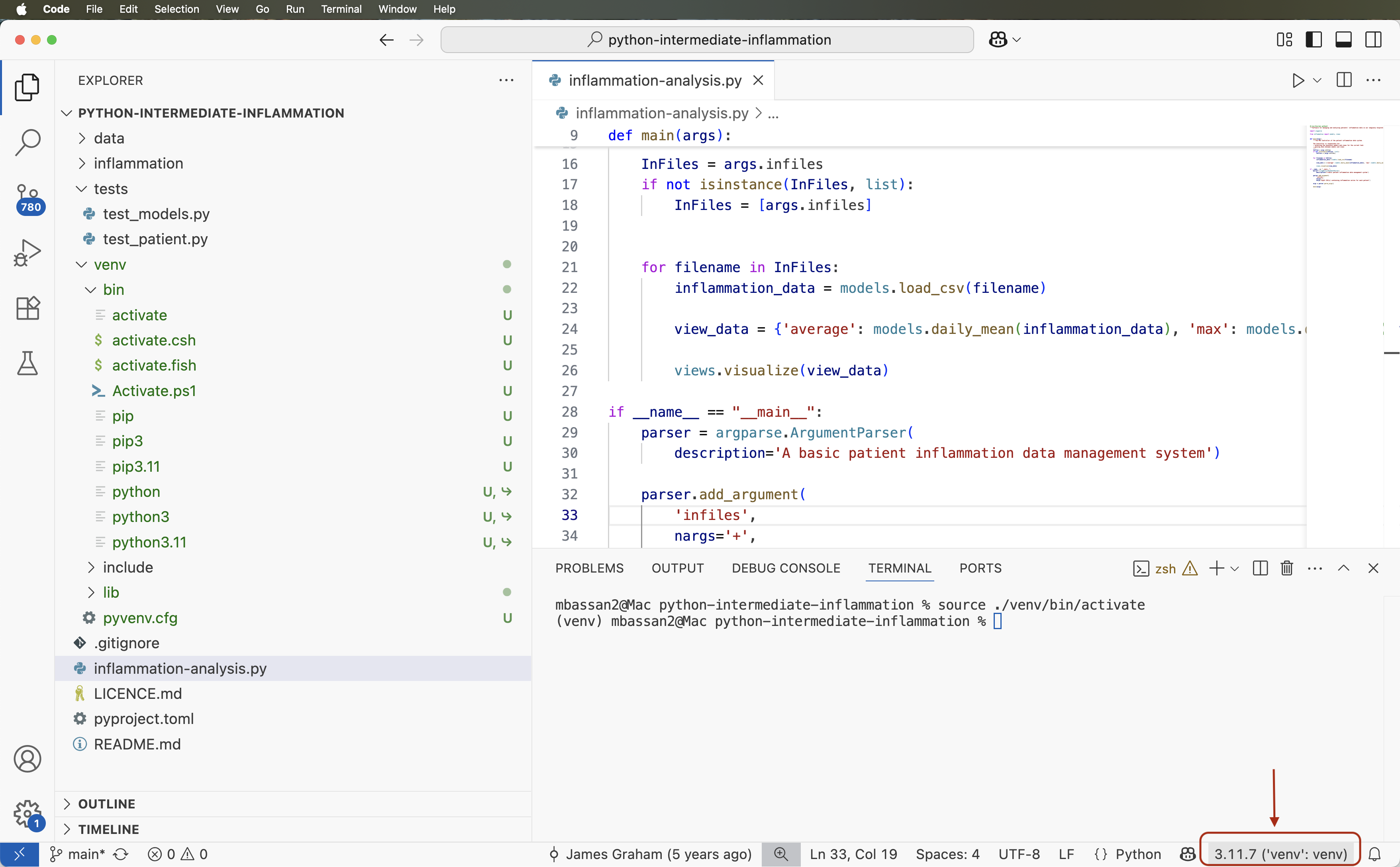Open the Source Control view

point(27,198)
